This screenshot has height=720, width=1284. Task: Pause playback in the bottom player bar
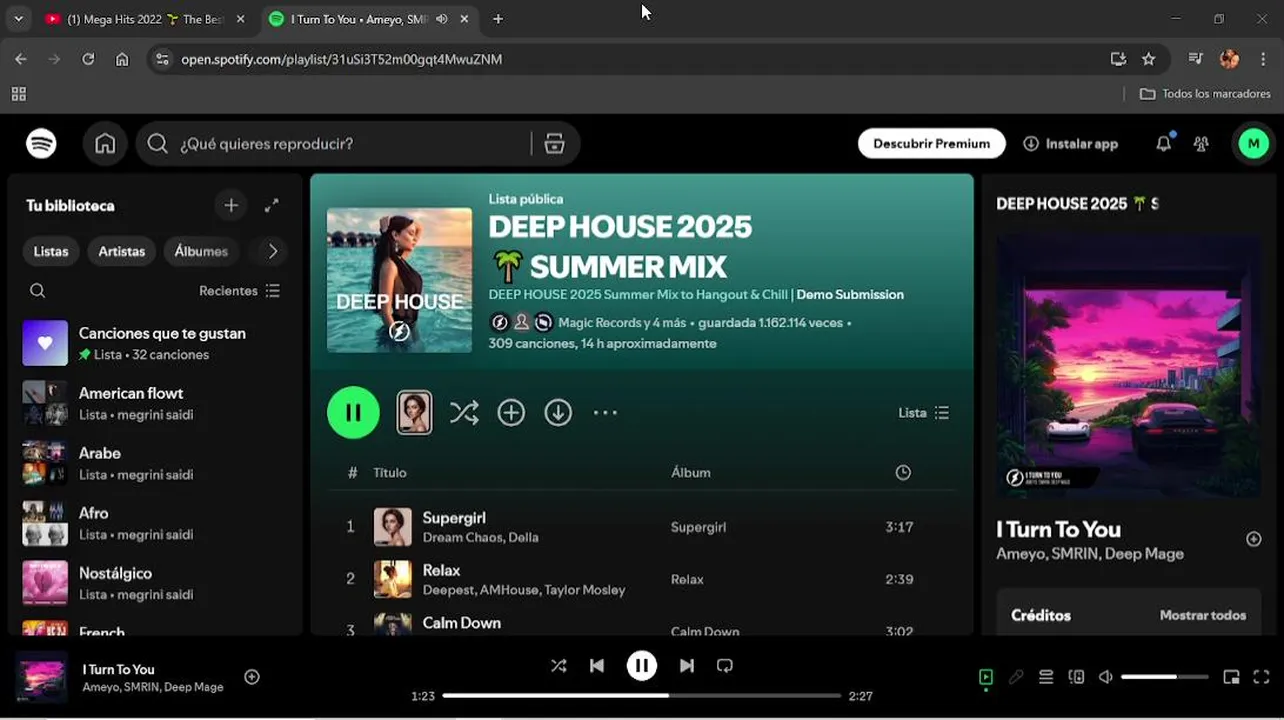[x=642, y=665]
